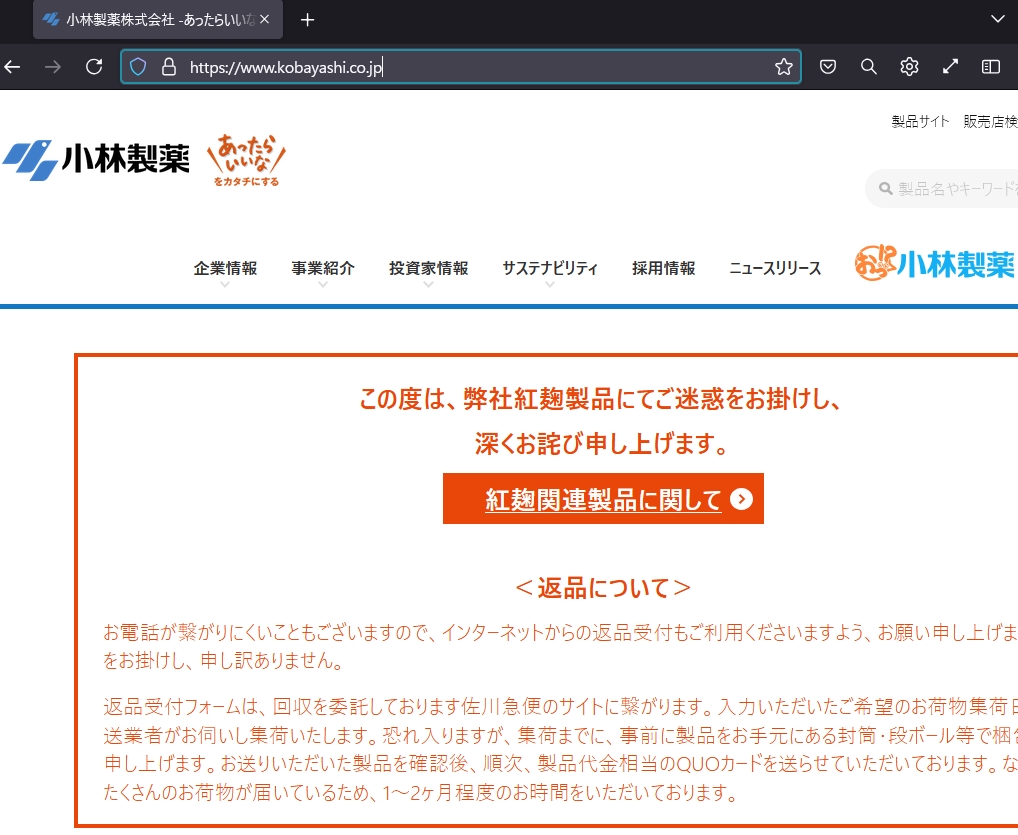View site security via padlock icon
This screenshot has height=835, width=1018.
pyautogui.click(x=169, y=67)
